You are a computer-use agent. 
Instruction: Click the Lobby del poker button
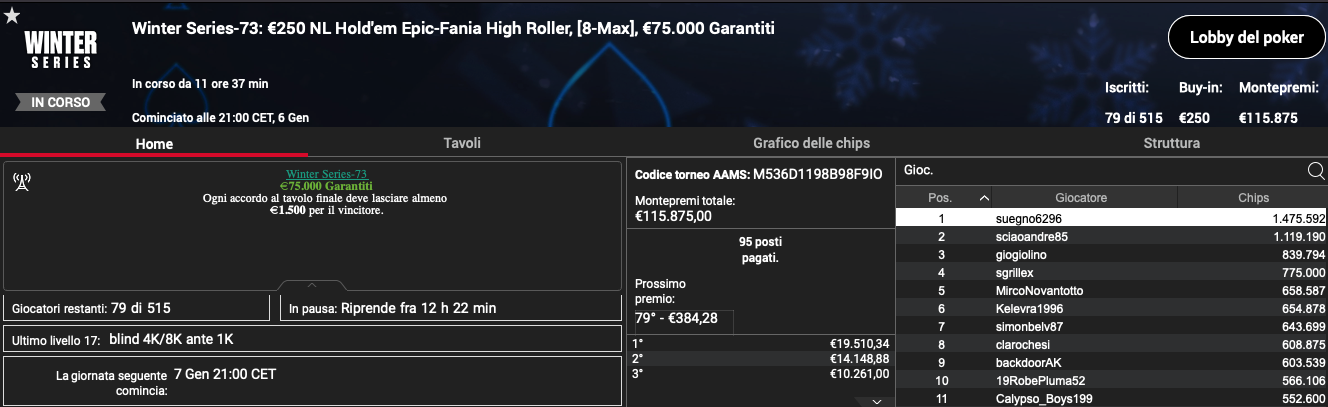[1246, 37]
